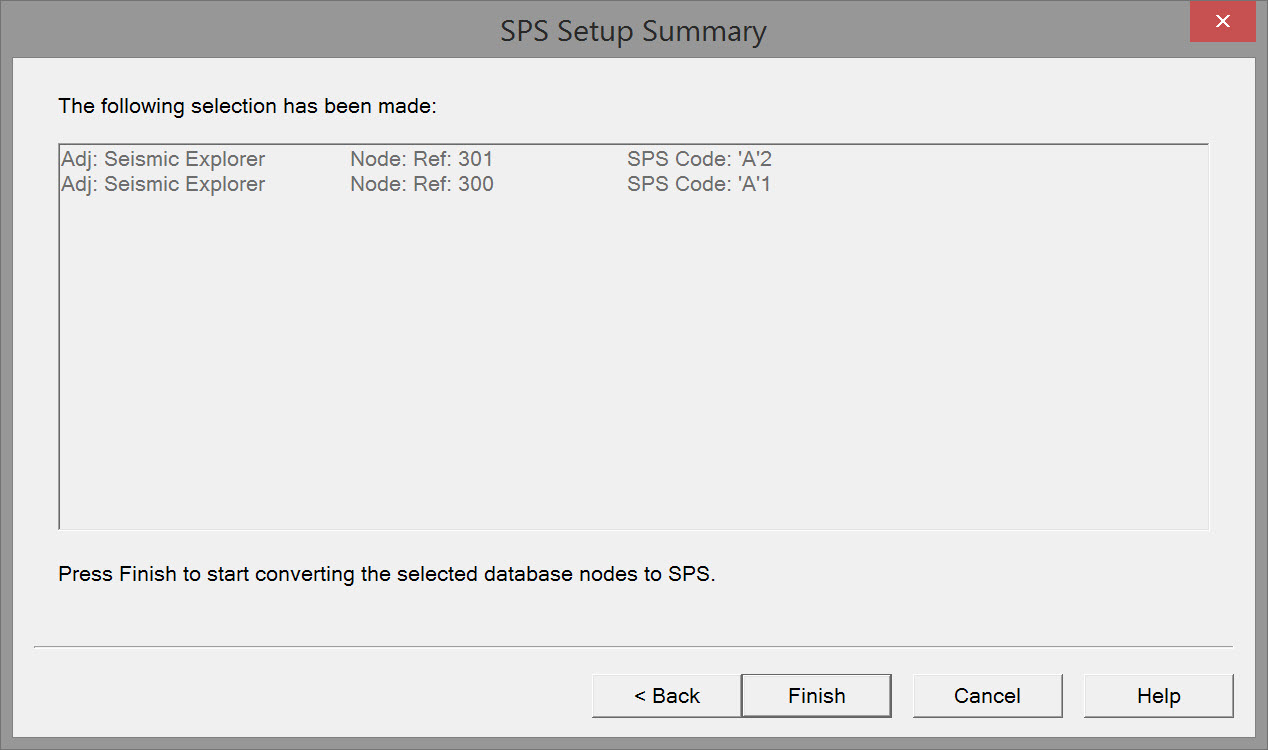
Task: Close the SPS Setup Summary window
Action: 1222,22
